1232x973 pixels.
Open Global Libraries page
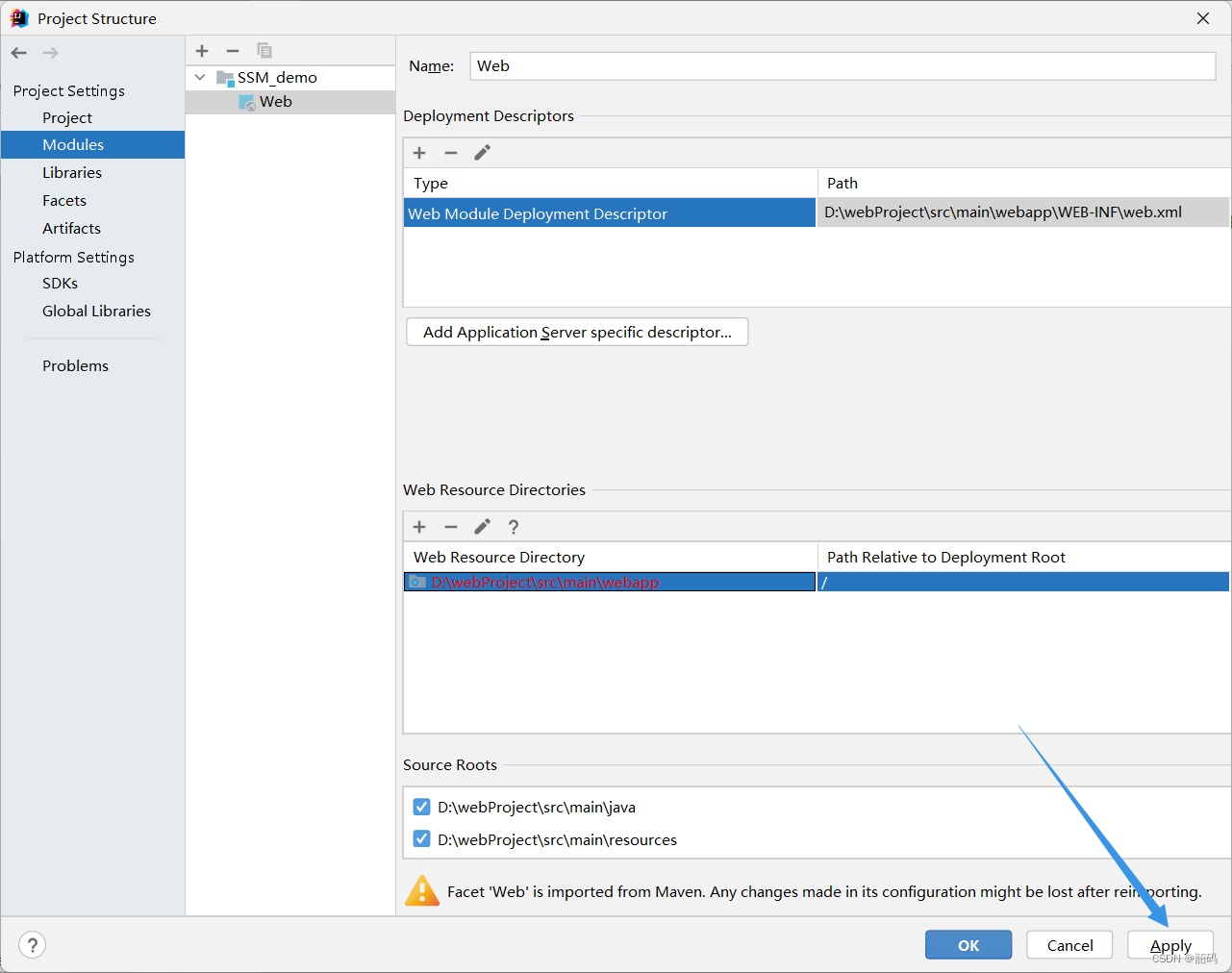96,311
